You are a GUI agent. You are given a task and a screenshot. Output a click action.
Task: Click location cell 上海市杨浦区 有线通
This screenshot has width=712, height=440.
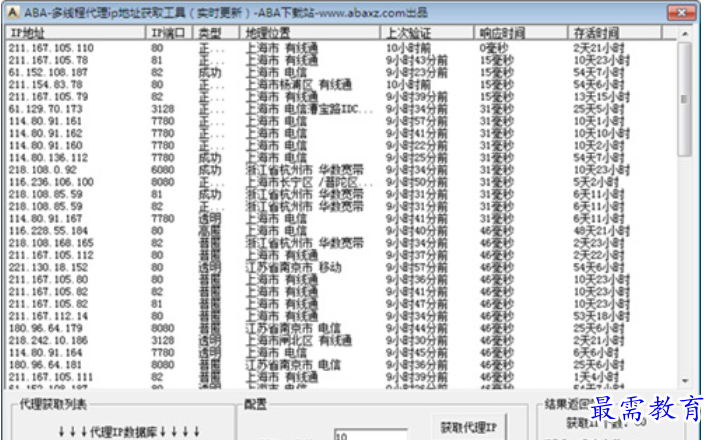point(298,84)
